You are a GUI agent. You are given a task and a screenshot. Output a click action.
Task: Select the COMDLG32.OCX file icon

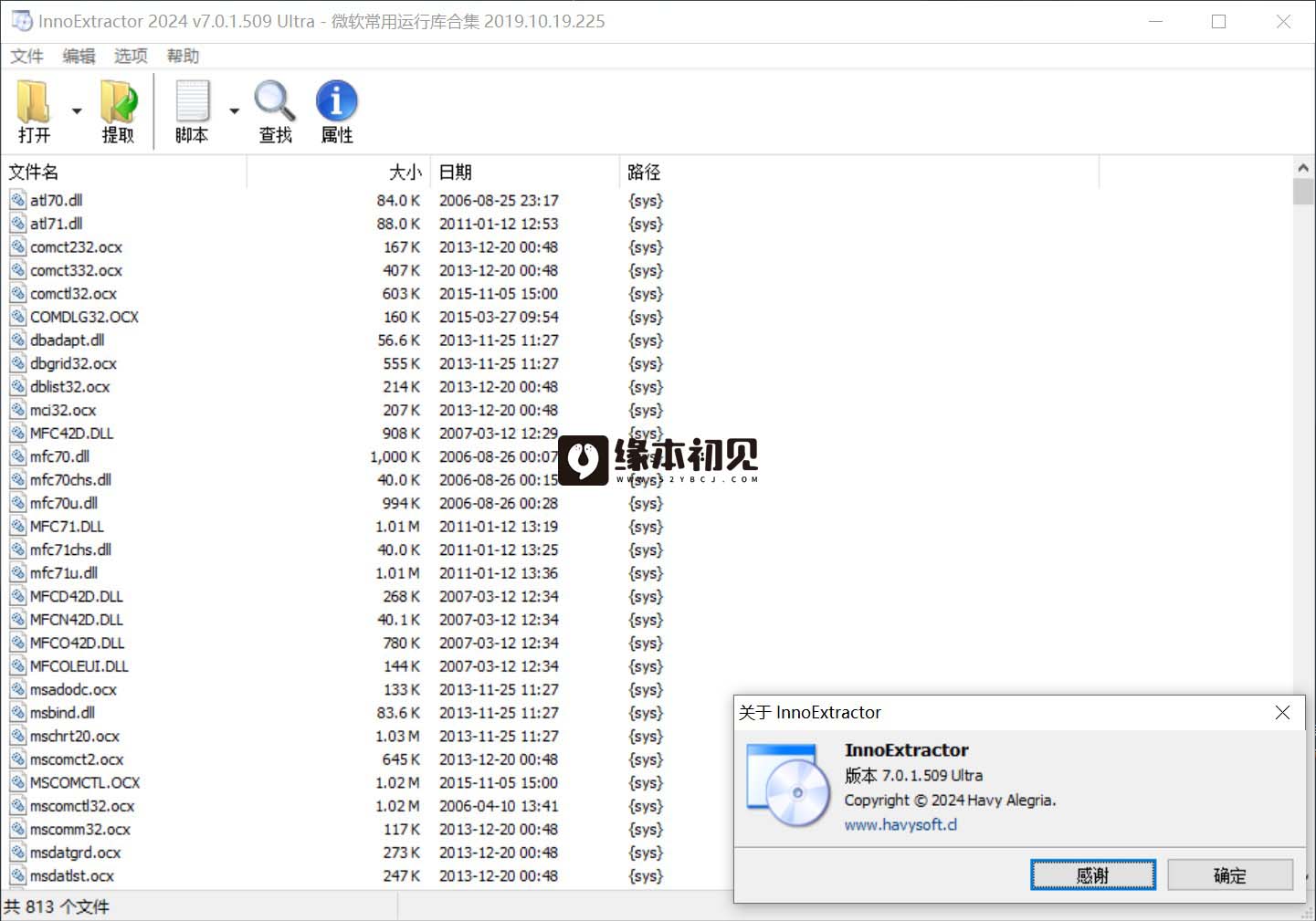(18, 316)
